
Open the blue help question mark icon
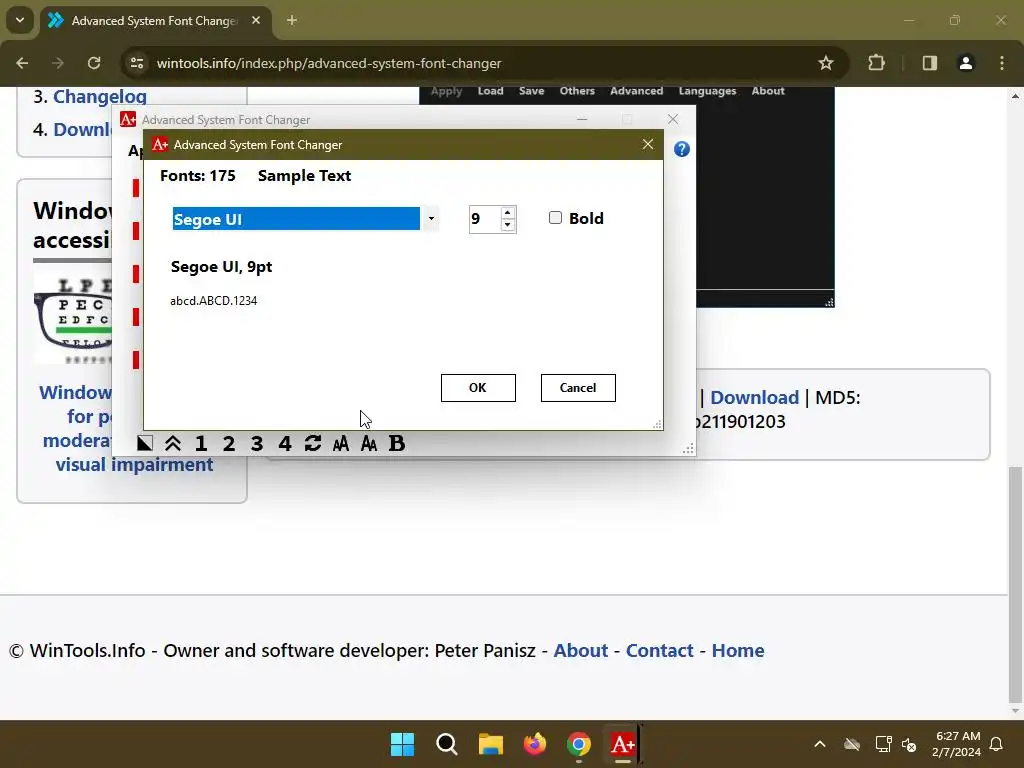pos(682,150)
